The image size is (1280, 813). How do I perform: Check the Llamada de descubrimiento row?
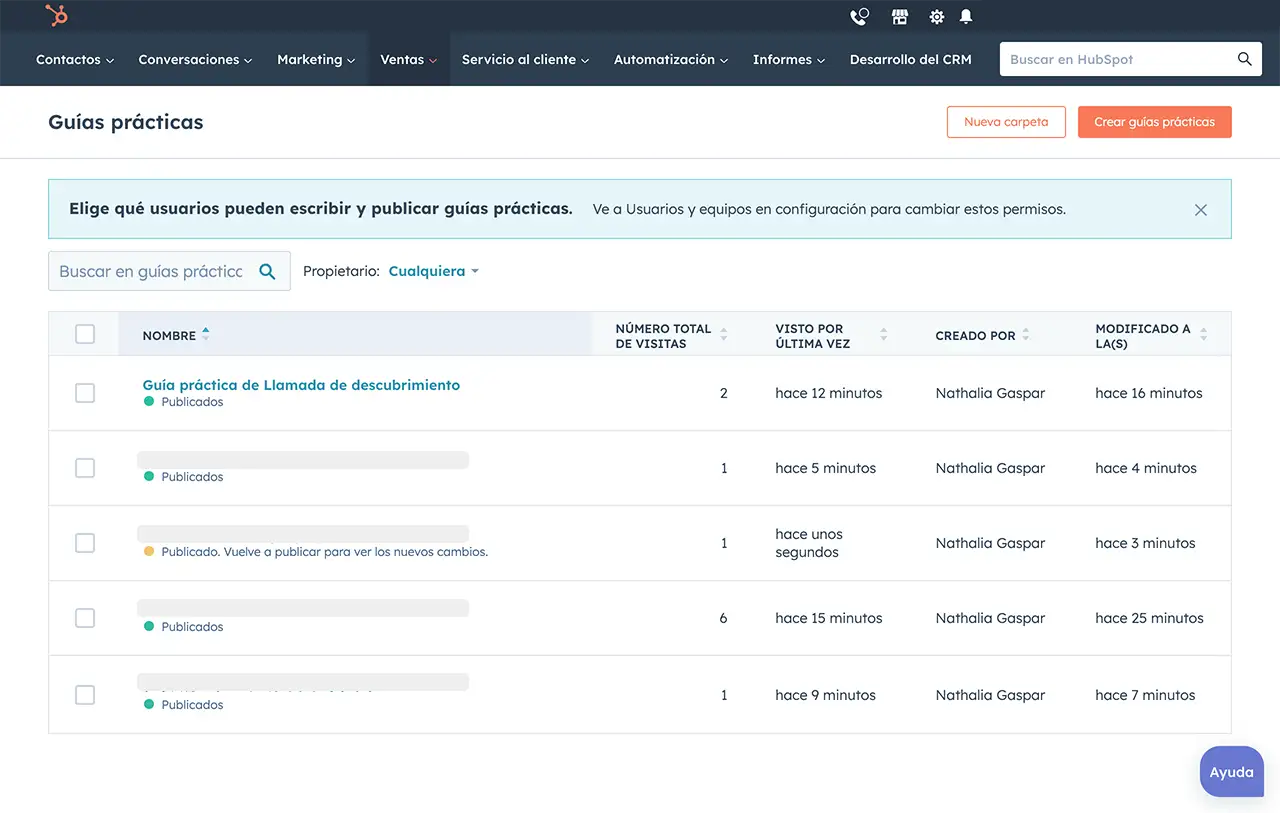[85, 393]
